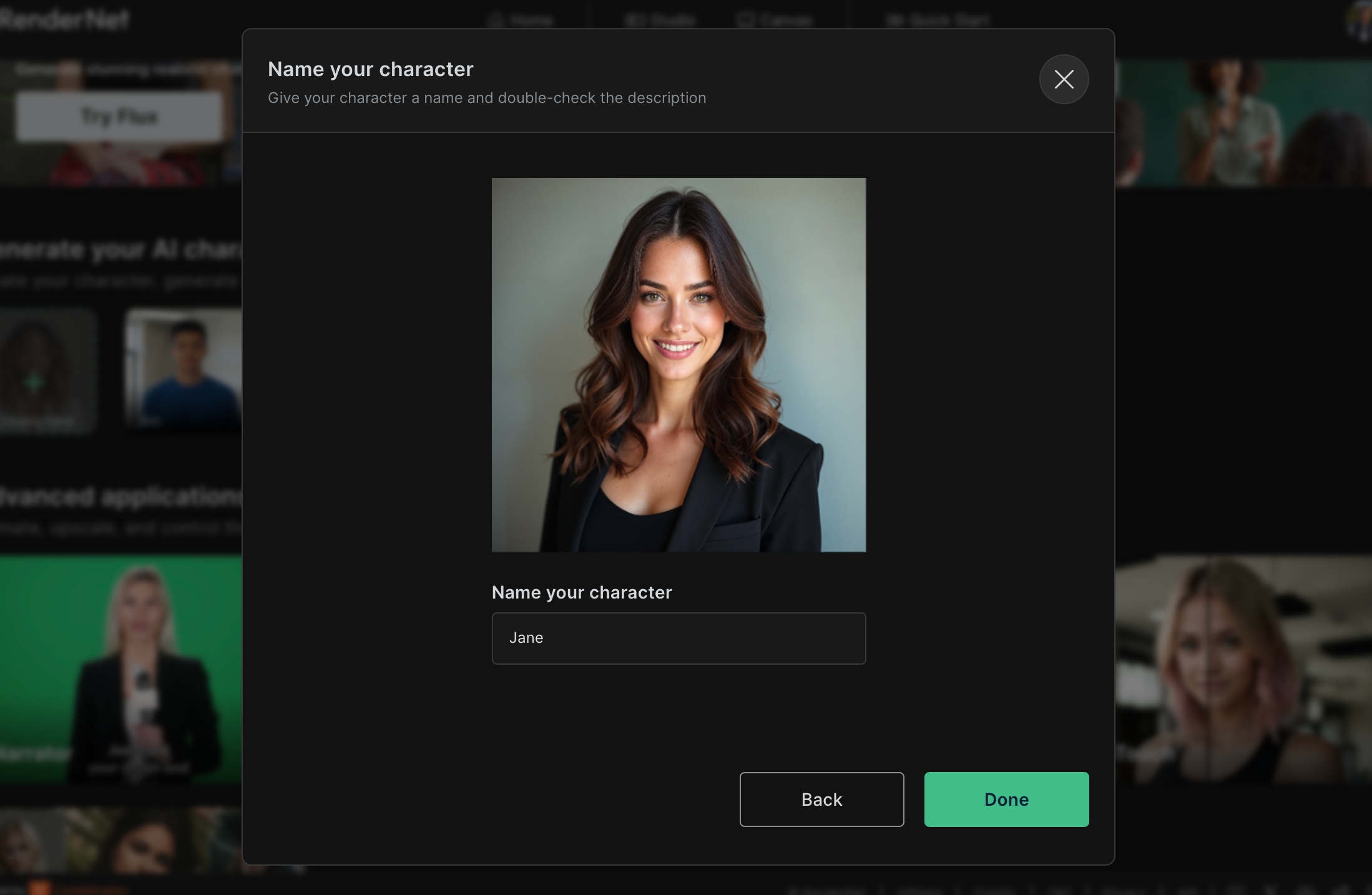Click the Done button
1372x895 pixels.
(1006, 799)
